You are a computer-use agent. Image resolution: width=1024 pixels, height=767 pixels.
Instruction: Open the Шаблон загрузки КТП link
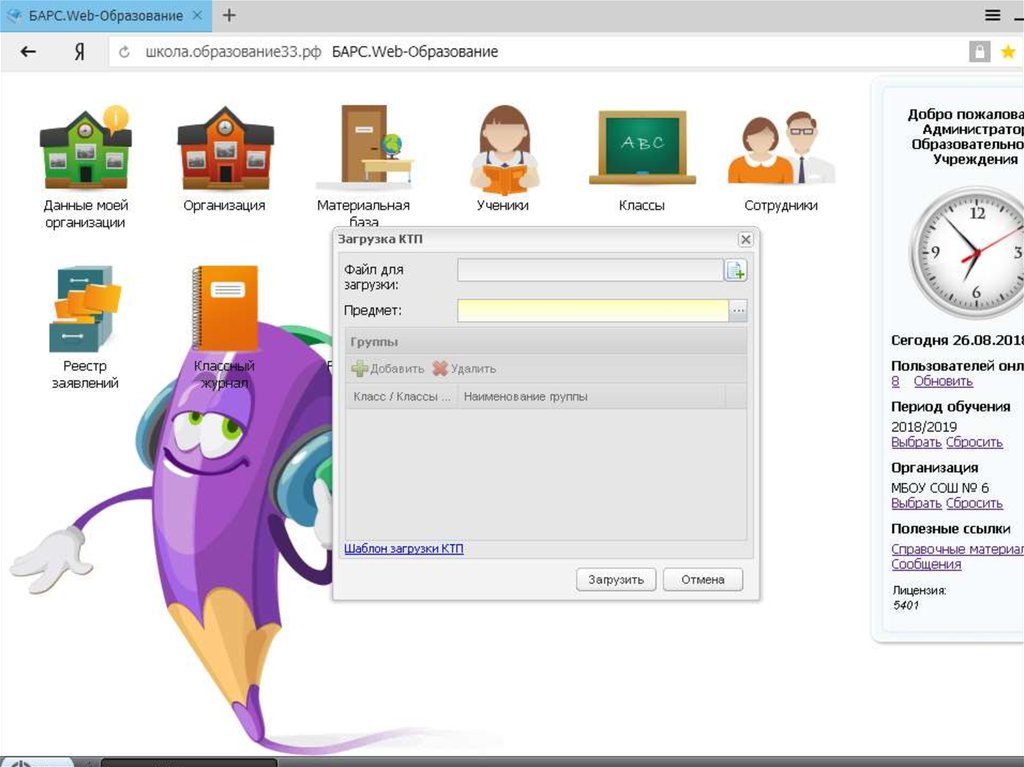(x=403, y=549)
